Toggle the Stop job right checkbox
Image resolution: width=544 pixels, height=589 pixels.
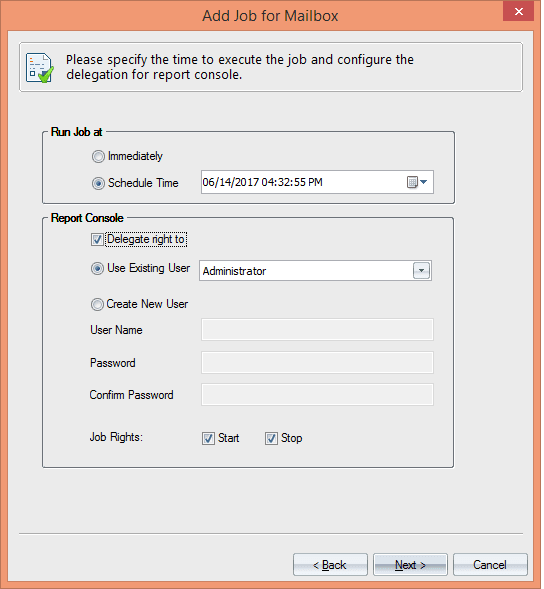tap(271, 438)
